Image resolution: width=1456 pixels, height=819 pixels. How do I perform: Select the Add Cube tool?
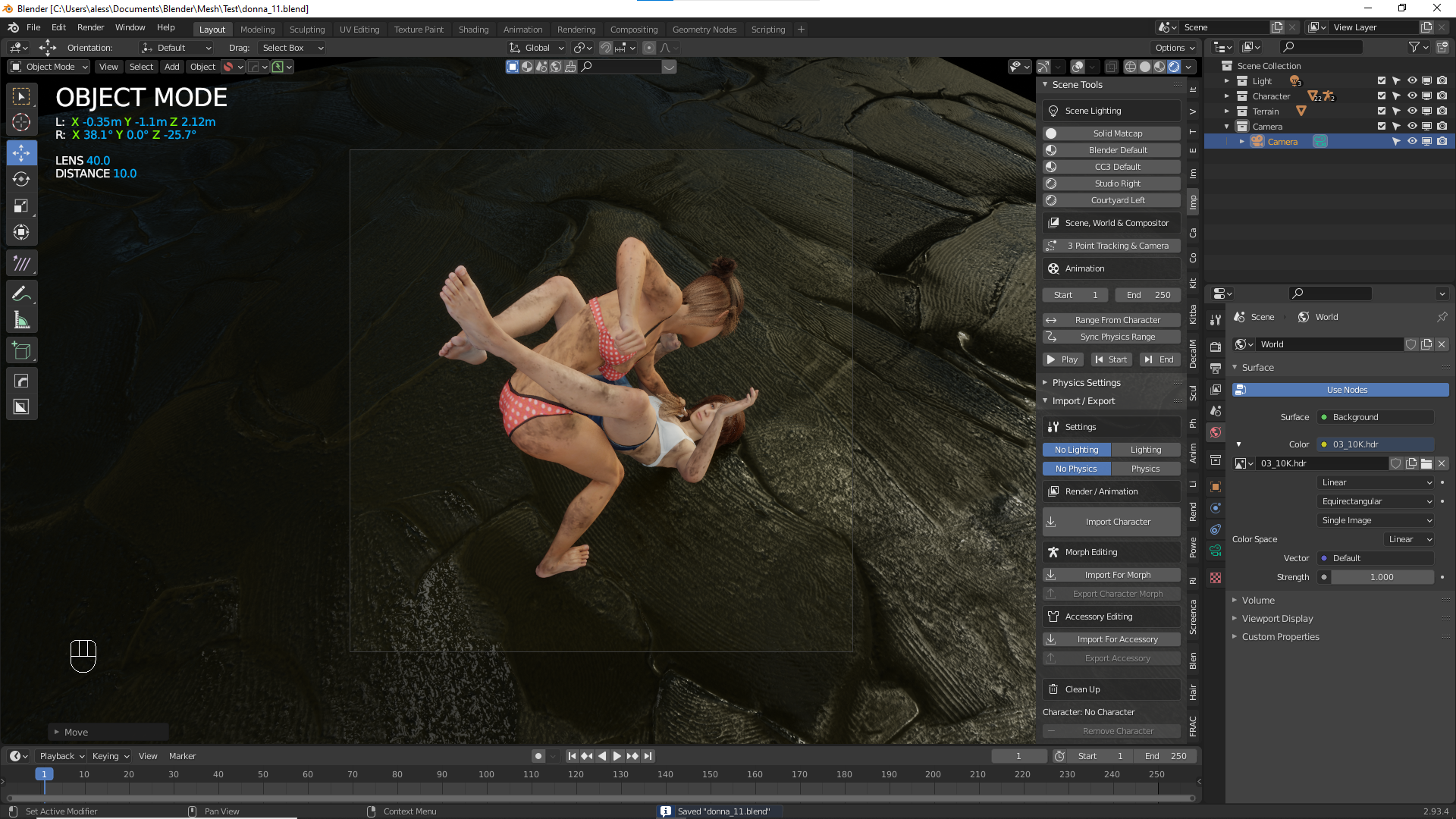click(x=21, y=350)
